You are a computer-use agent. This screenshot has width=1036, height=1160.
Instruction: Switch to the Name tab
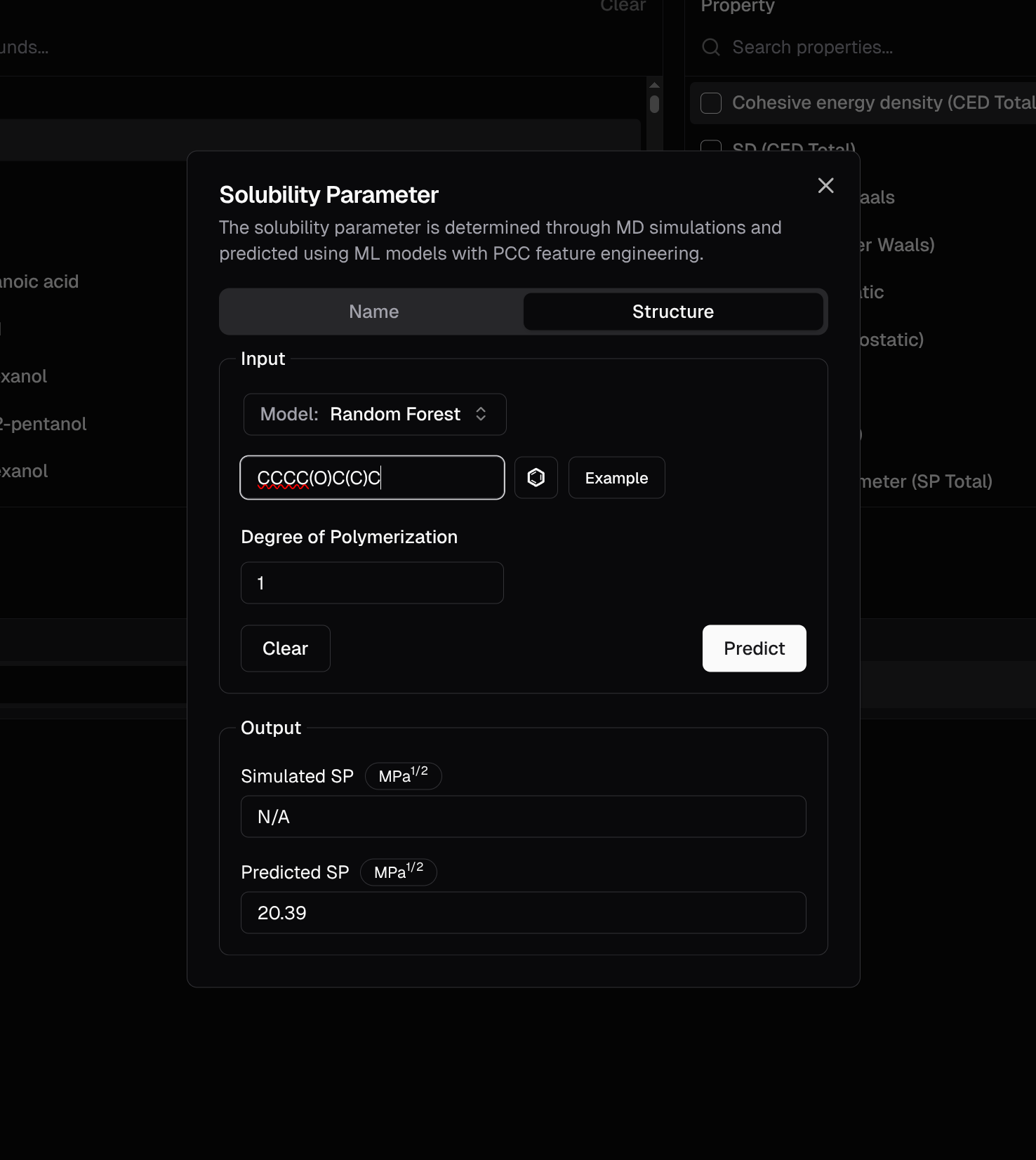[373, 312]
